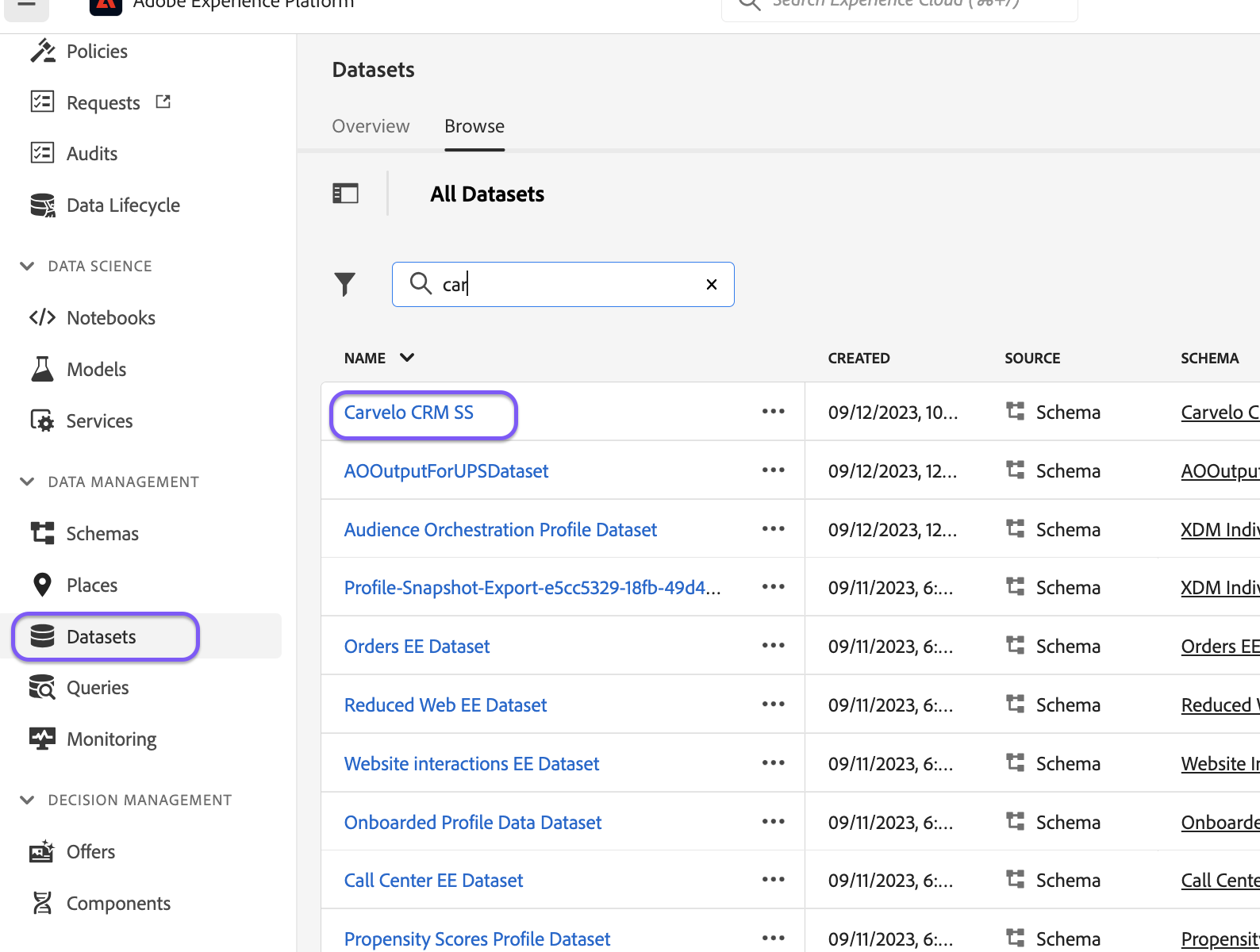The image size is (1260, 952).
Task: Open Monitoring icon in sidebar
Action: point(42,739)
